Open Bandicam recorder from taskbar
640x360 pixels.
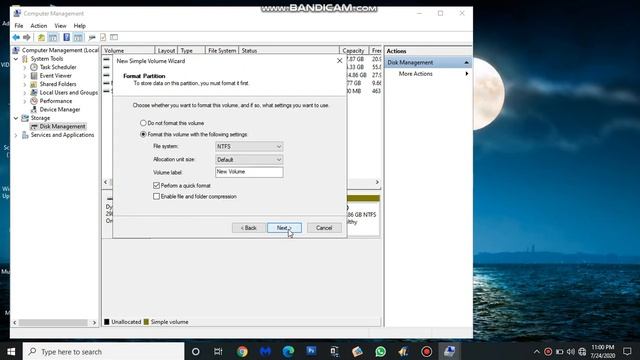point(427,351)
